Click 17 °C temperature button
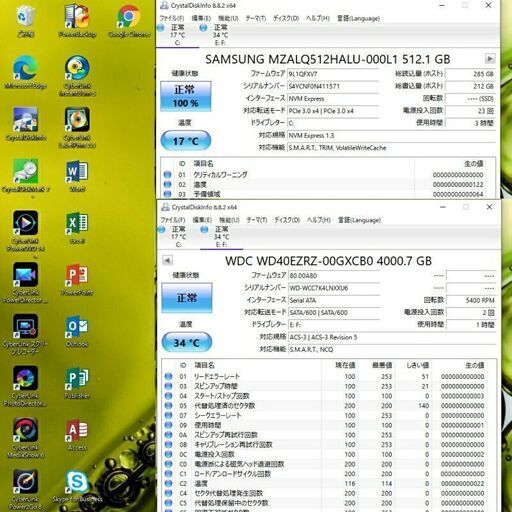This screenshot has height=512, width=512. [186, 141]
